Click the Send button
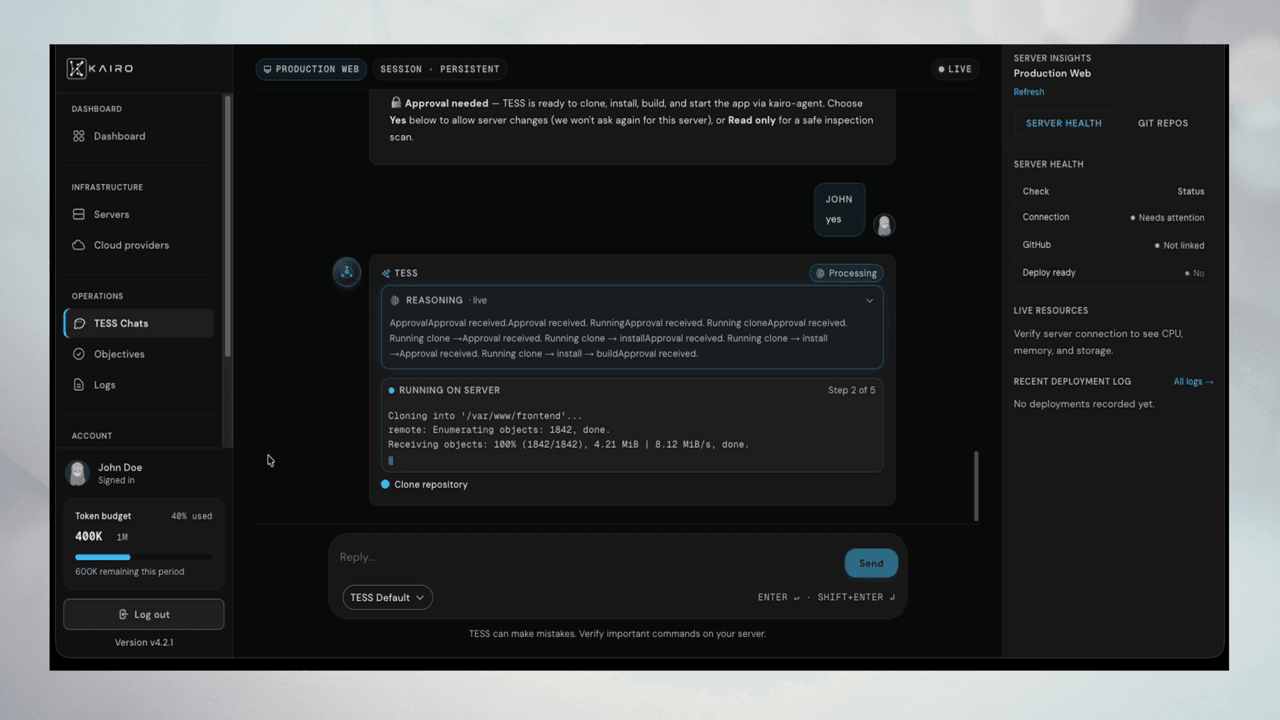 coord(871,563)
